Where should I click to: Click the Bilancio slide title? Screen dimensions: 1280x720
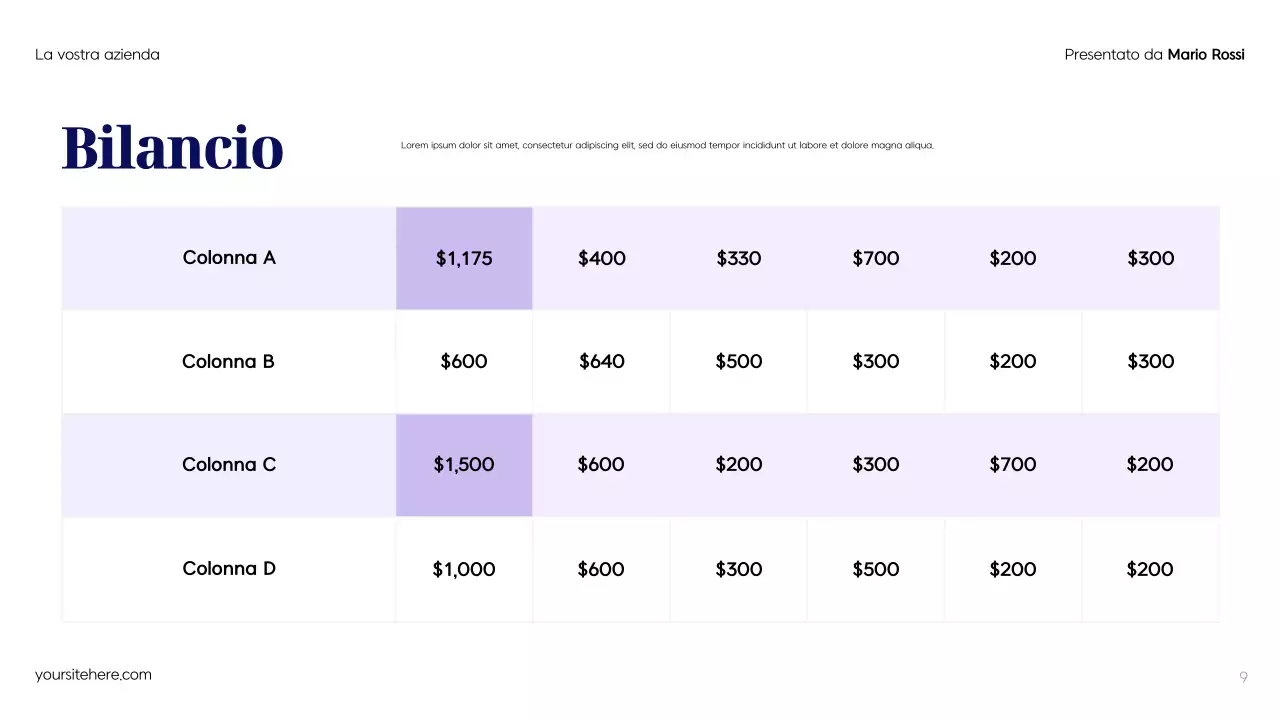pyautogui.click(x=172, y=147)
